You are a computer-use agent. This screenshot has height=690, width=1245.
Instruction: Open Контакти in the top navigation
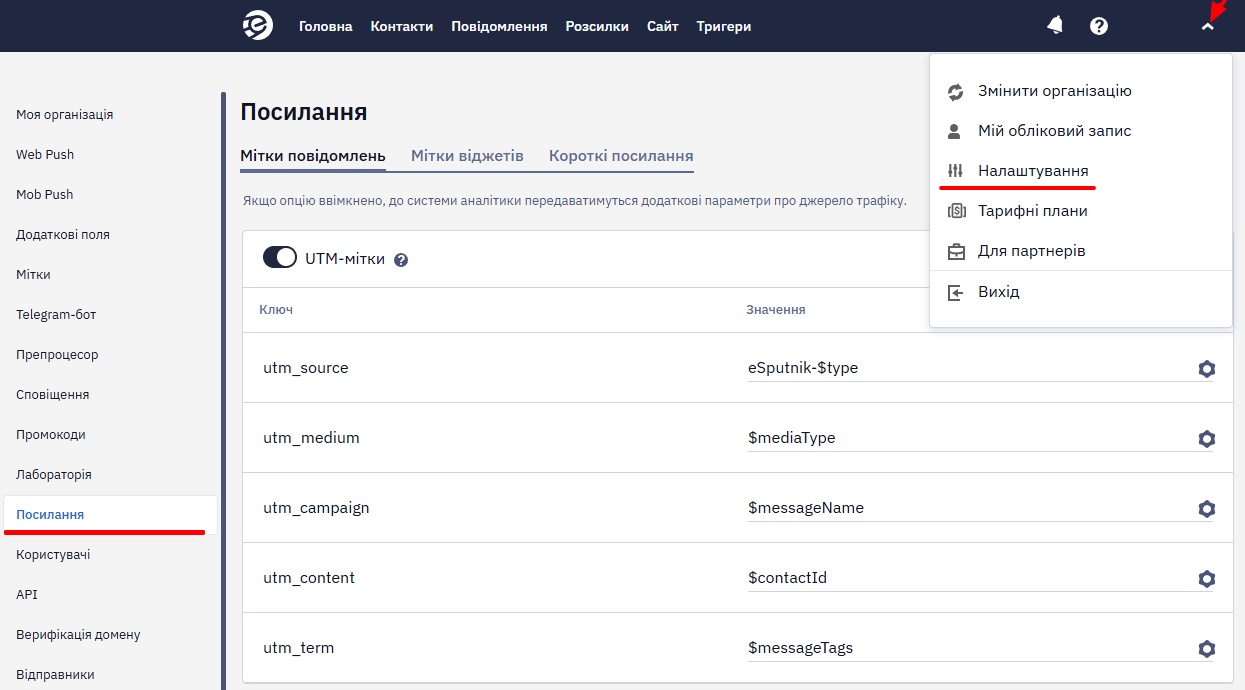(402, 26)
